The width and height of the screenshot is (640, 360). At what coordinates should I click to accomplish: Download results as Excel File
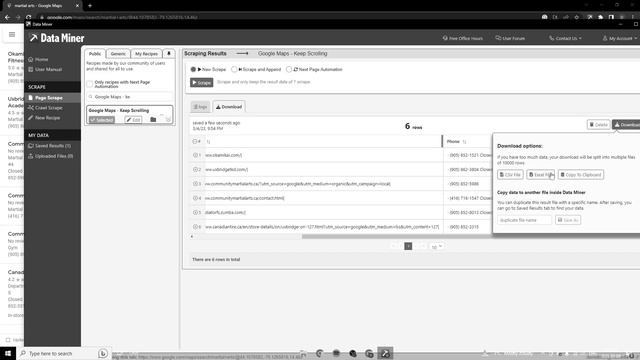(540, 175)
